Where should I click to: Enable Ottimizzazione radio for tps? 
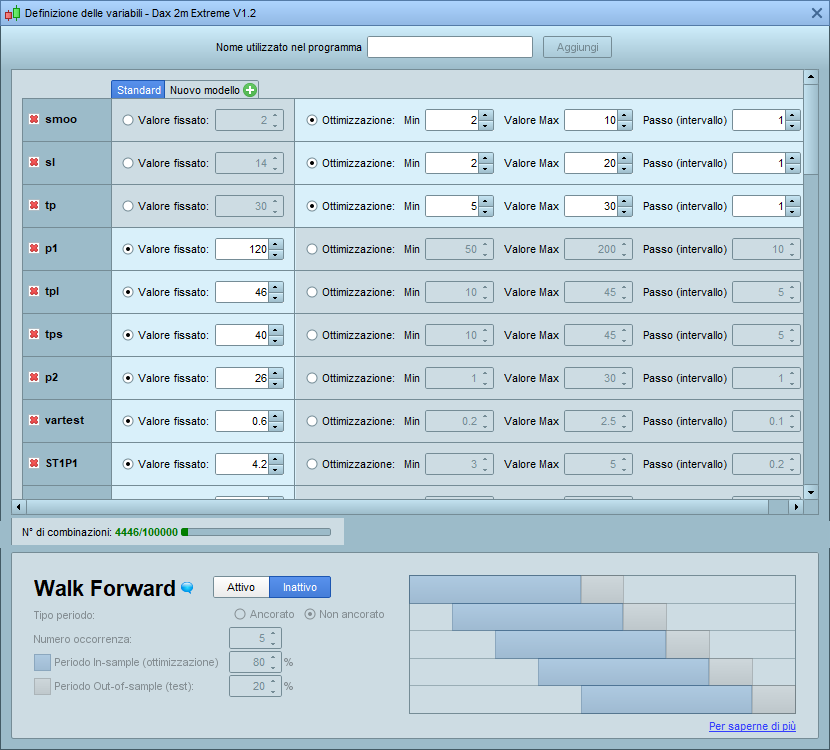[x=312, y=335]
